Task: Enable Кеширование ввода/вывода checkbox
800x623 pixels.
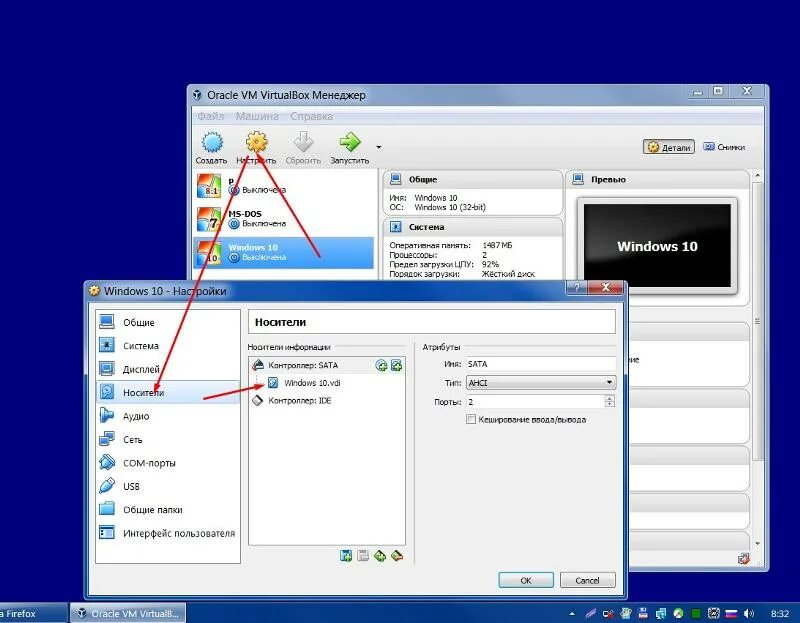Action: click(471, 419)
